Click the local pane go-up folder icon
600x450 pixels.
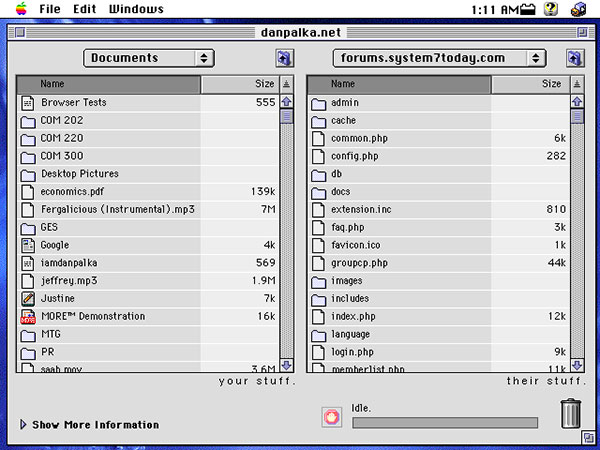click(284, 58)
